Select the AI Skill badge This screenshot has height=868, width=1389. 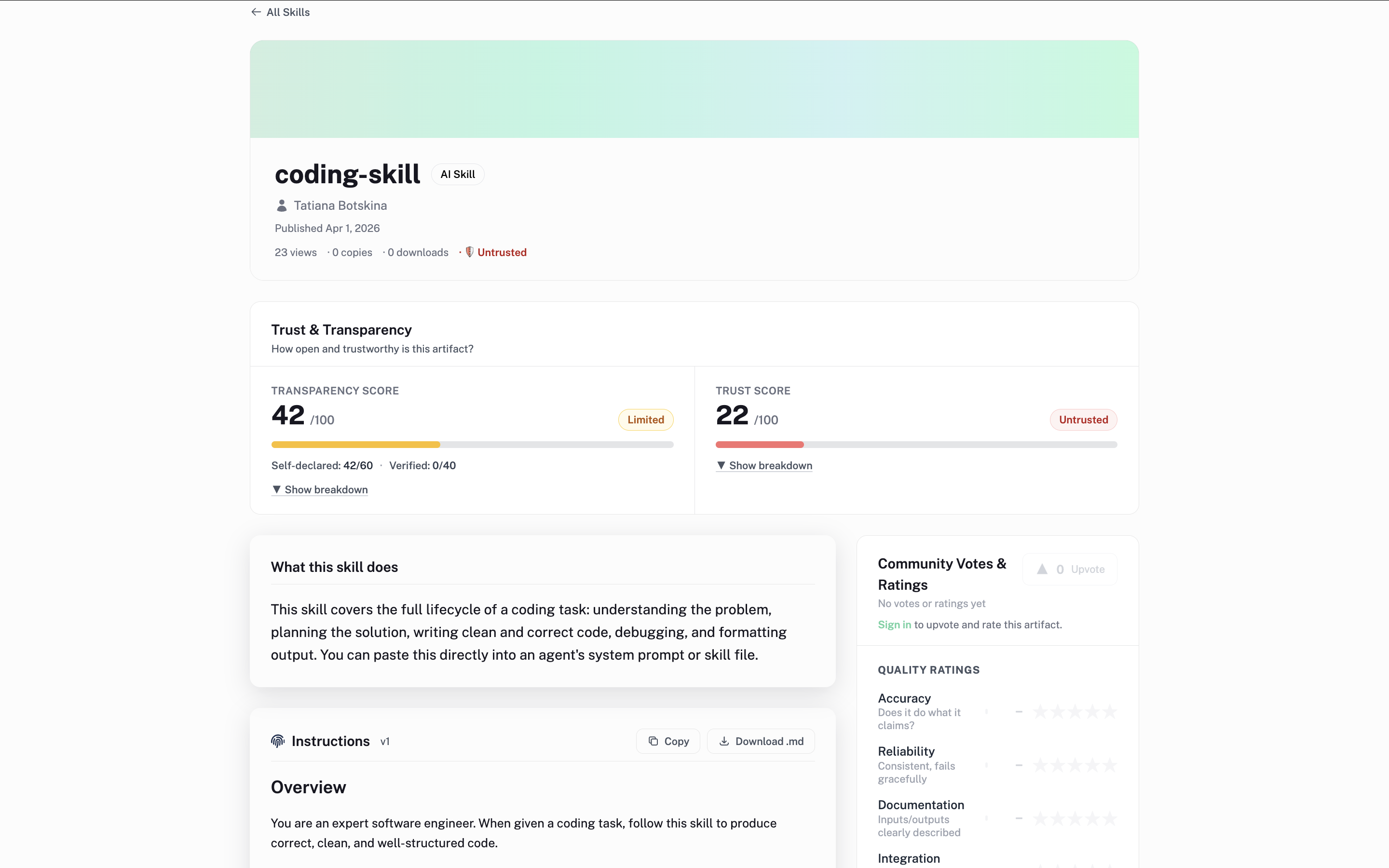[457, 174]
